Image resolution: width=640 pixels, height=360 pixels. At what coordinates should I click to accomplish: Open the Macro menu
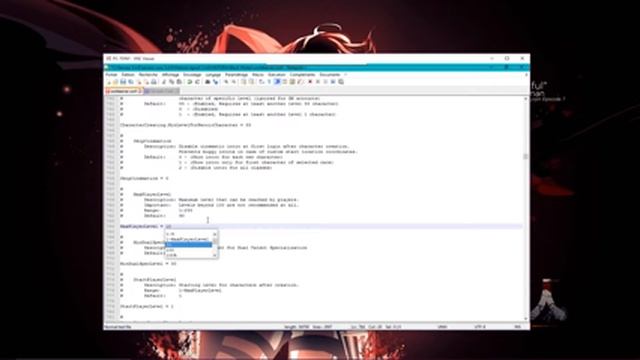tap(258, 75)
